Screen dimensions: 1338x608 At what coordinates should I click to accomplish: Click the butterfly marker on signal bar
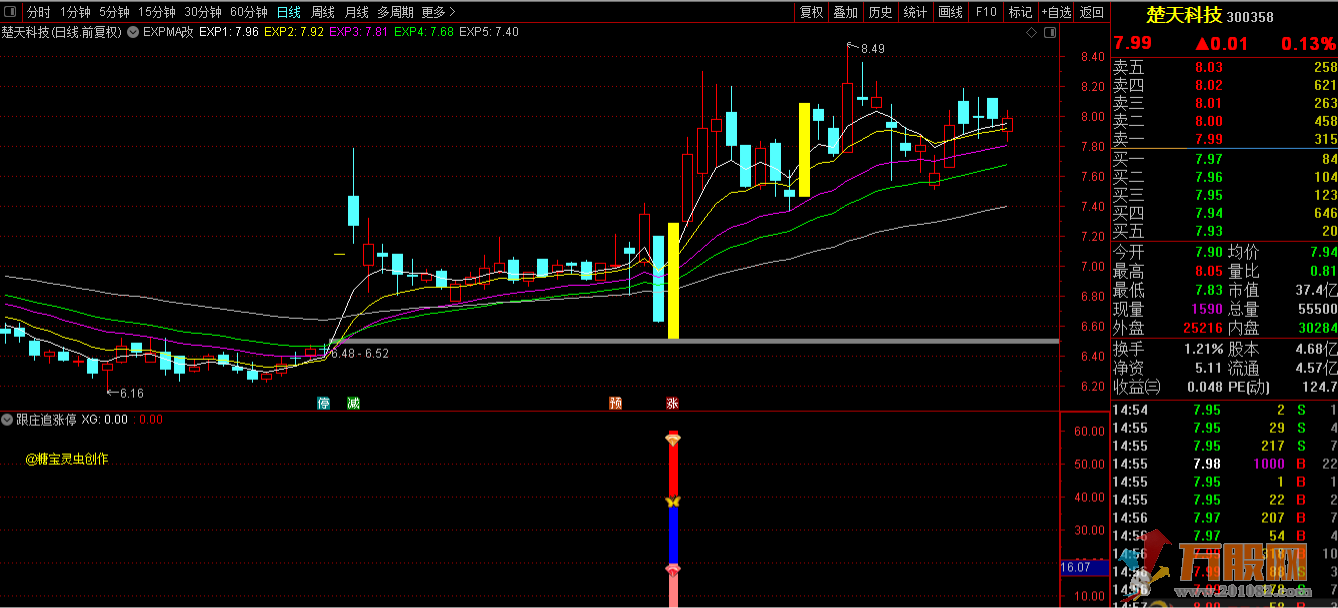(x=673, y=502)
